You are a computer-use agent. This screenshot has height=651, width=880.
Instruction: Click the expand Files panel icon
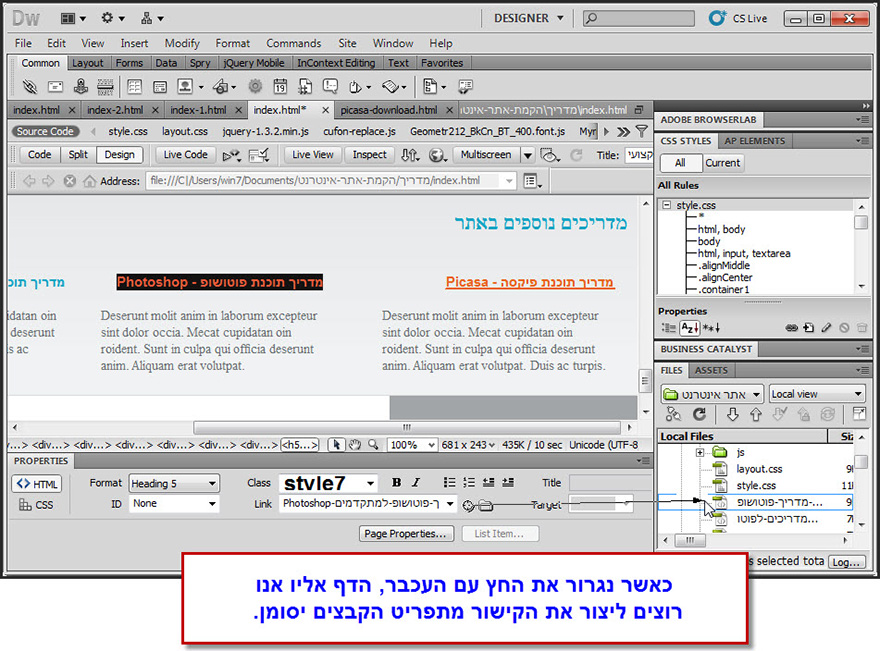(859, 414)
